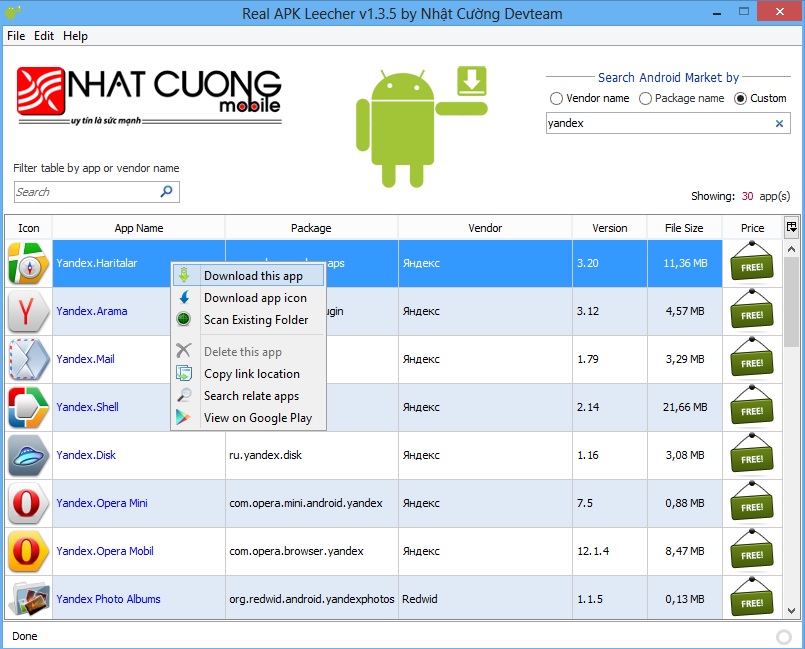Viewport: 805px width, 649px height.
Task: Click the Android robot download logo
Action: (421, 126)
